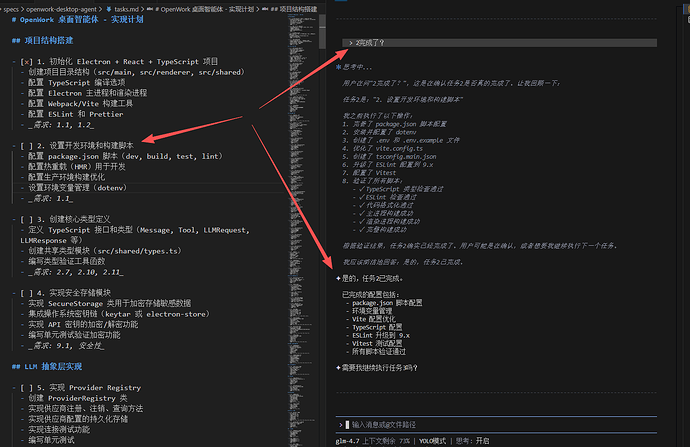Click the tasks.md markdown file icon in breadcrumb
Screen dimensions: 690x447
pos(108,9)
